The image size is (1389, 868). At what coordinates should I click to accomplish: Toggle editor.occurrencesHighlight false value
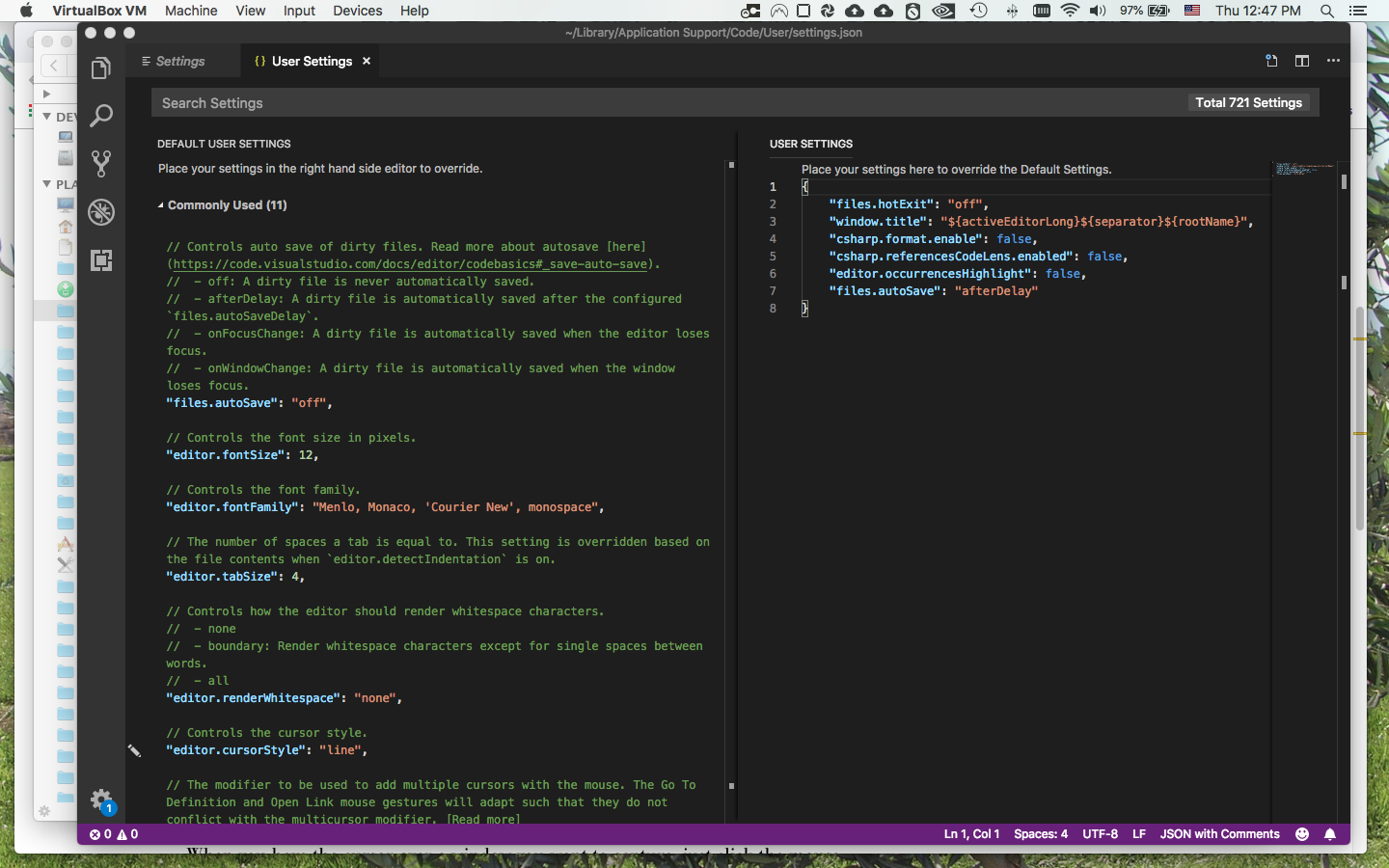tap(1064, 273)
